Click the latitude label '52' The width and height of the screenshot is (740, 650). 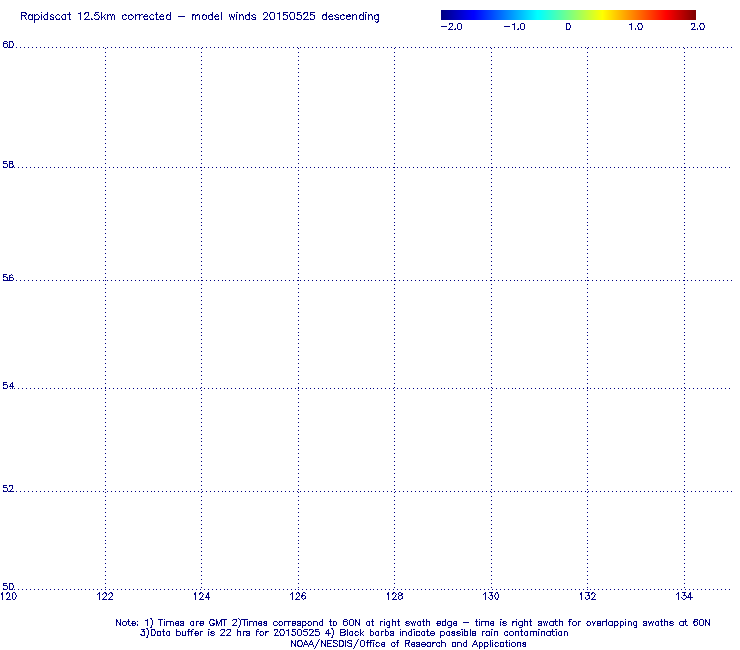tap(8, 489)
